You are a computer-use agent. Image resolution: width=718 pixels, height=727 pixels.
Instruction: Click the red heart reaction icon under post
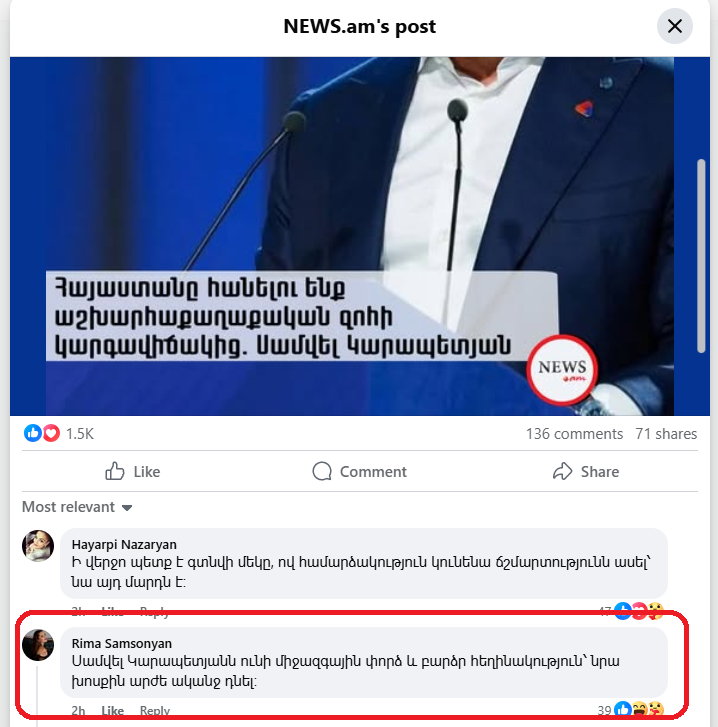51,434
